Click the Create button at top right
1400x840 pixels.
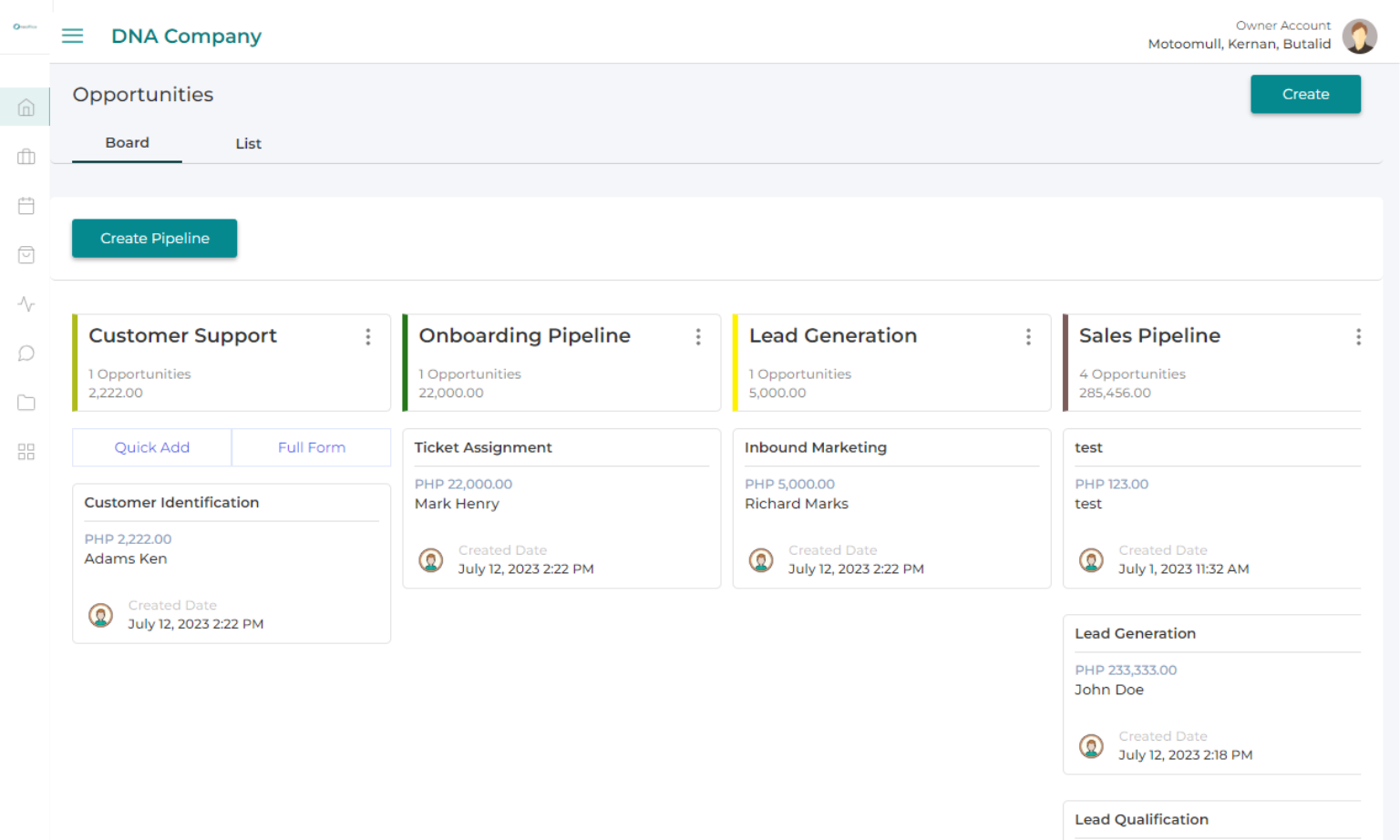click(x=1304, y=95)
